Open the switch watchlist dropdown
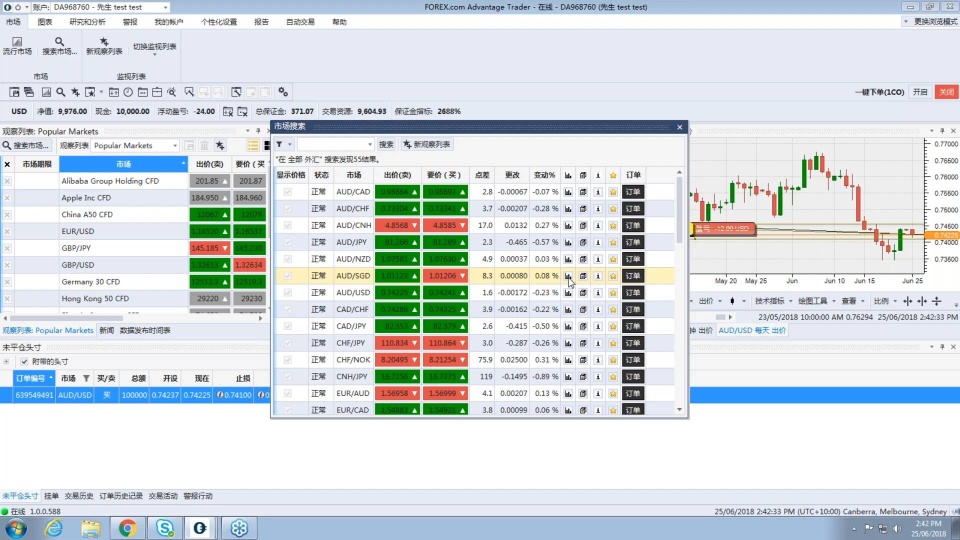 pos(154,46)
